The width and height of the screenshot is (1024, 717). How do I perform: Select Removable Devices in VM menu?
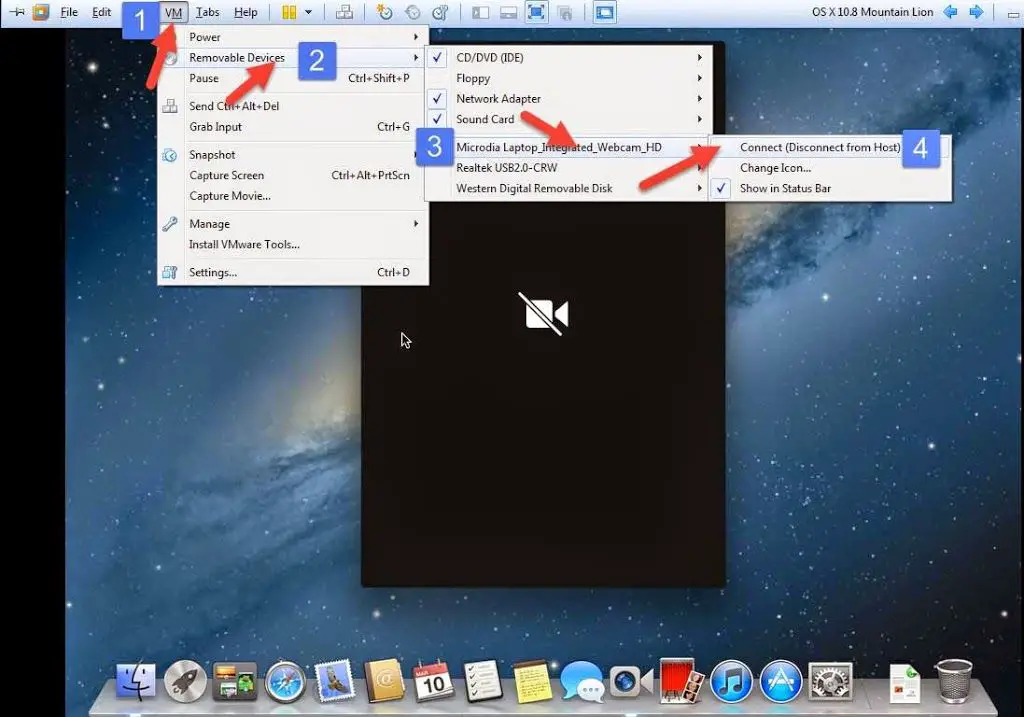click(x=293, y=57)
